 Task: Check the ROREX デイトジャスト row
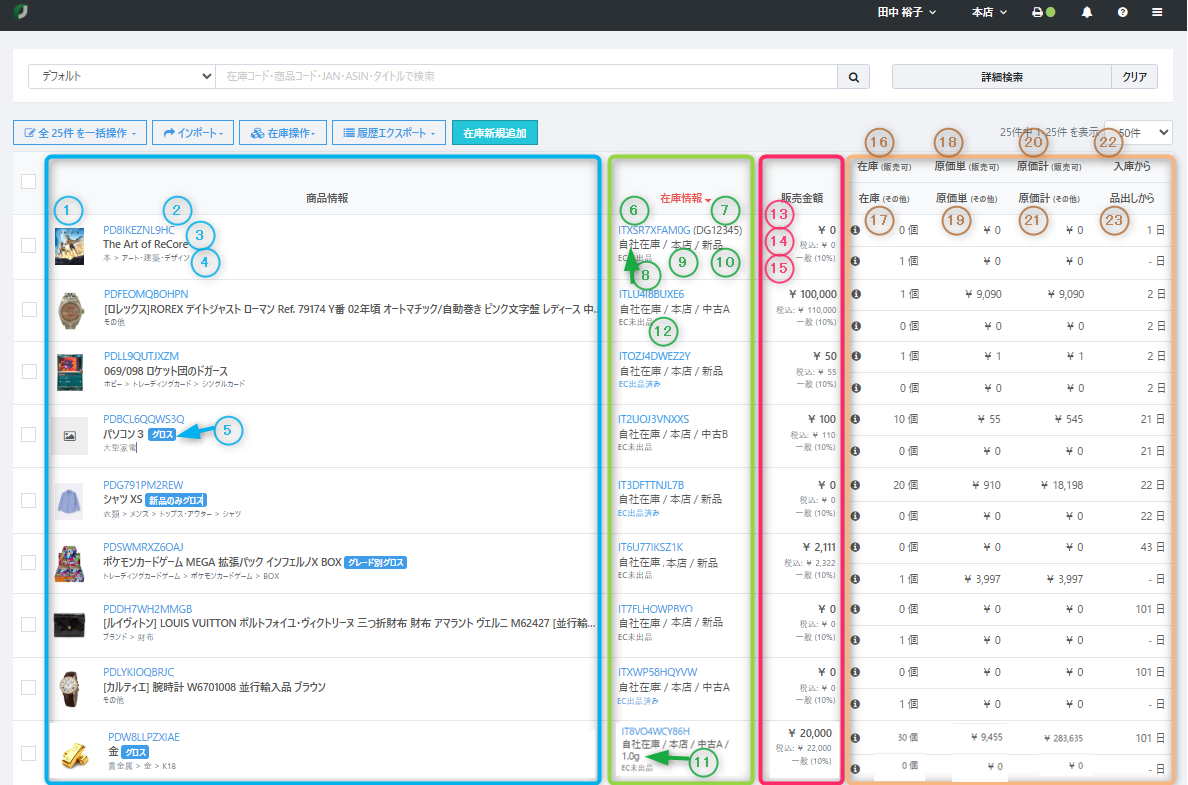pos(29,309)
